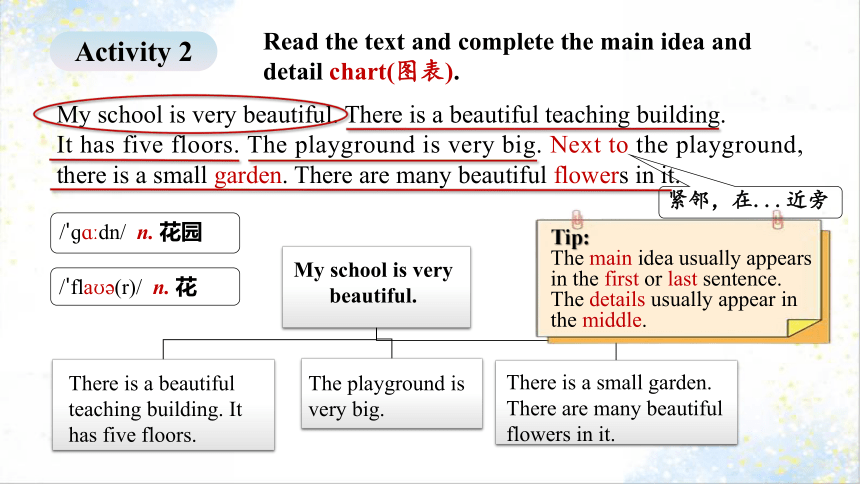Viewport: 860px width, 484px height.
Task: Click the callout '紧邻，在...近旁'
Action: [x=750, y=201]
